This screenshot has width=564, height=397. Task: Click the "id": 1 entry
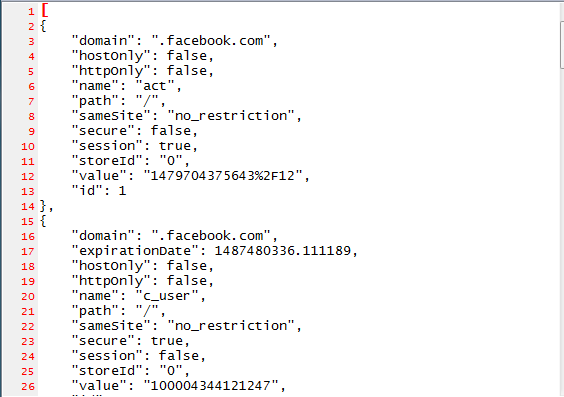[x=99, y=191]
